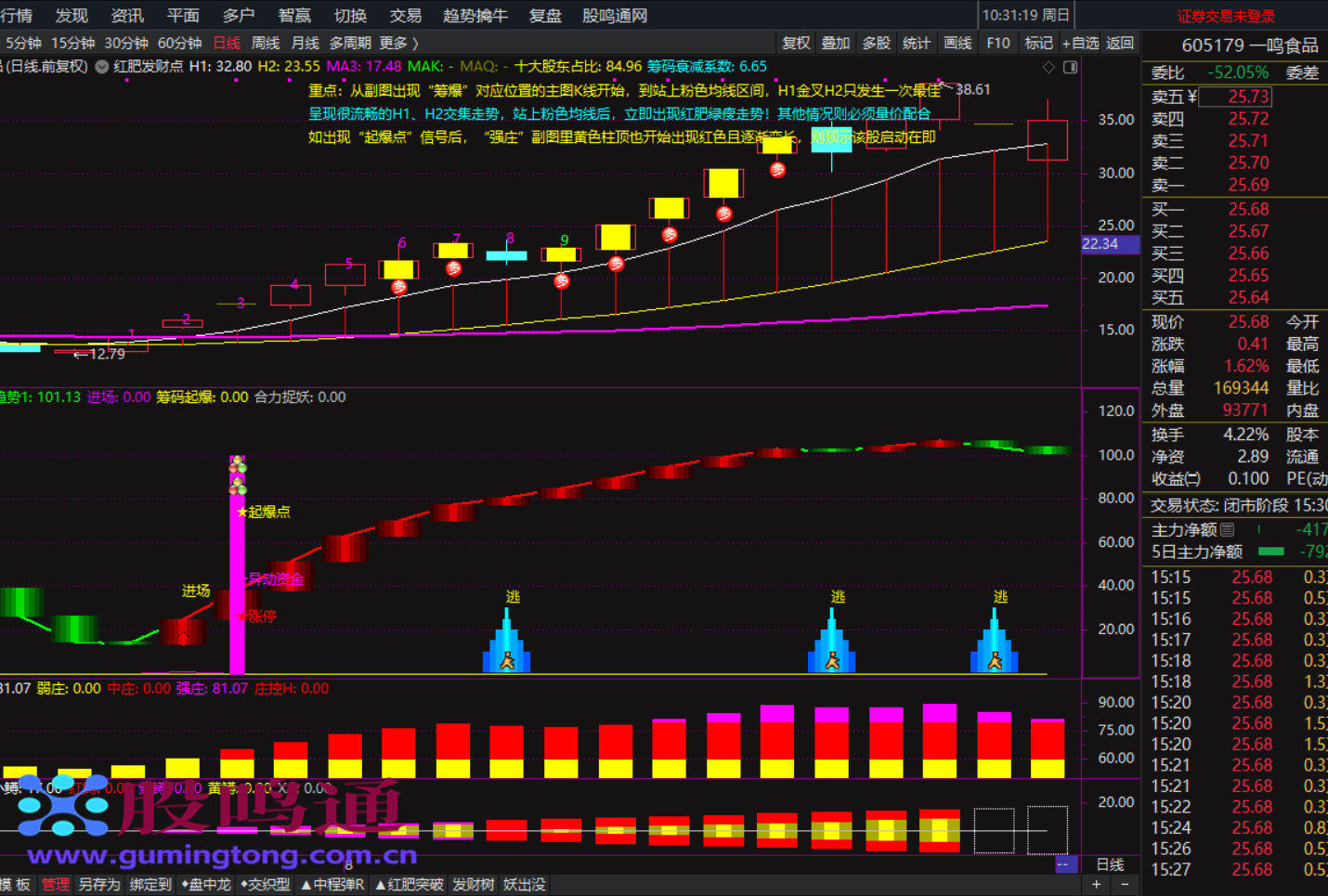Select the 盘中龙 indicator template
This screenshot has height=896, width=1328.
pyautogui.click(x=206, y=884)
